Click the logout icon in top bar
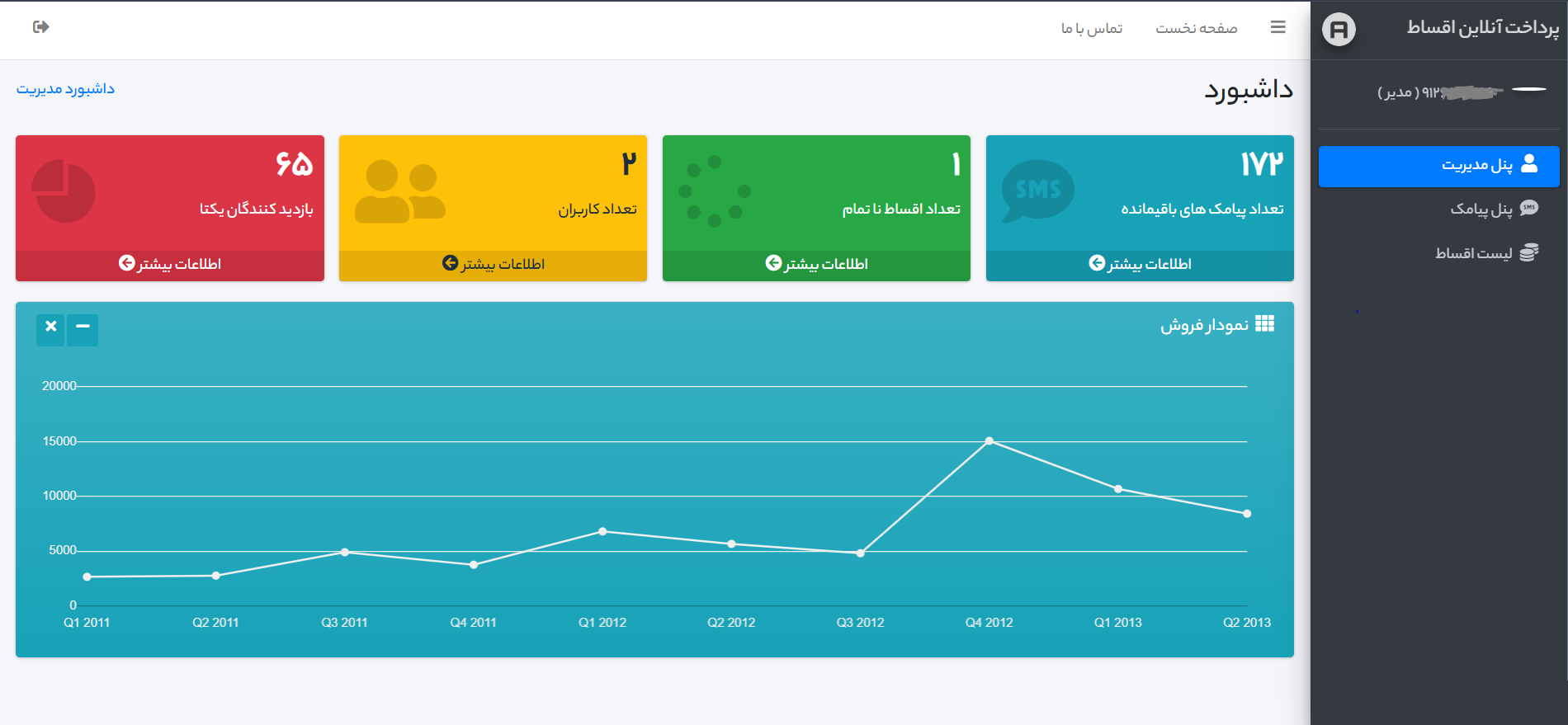Image resolution: width=1568 pixels, height=725 pixels. click(x=41, y=27)
